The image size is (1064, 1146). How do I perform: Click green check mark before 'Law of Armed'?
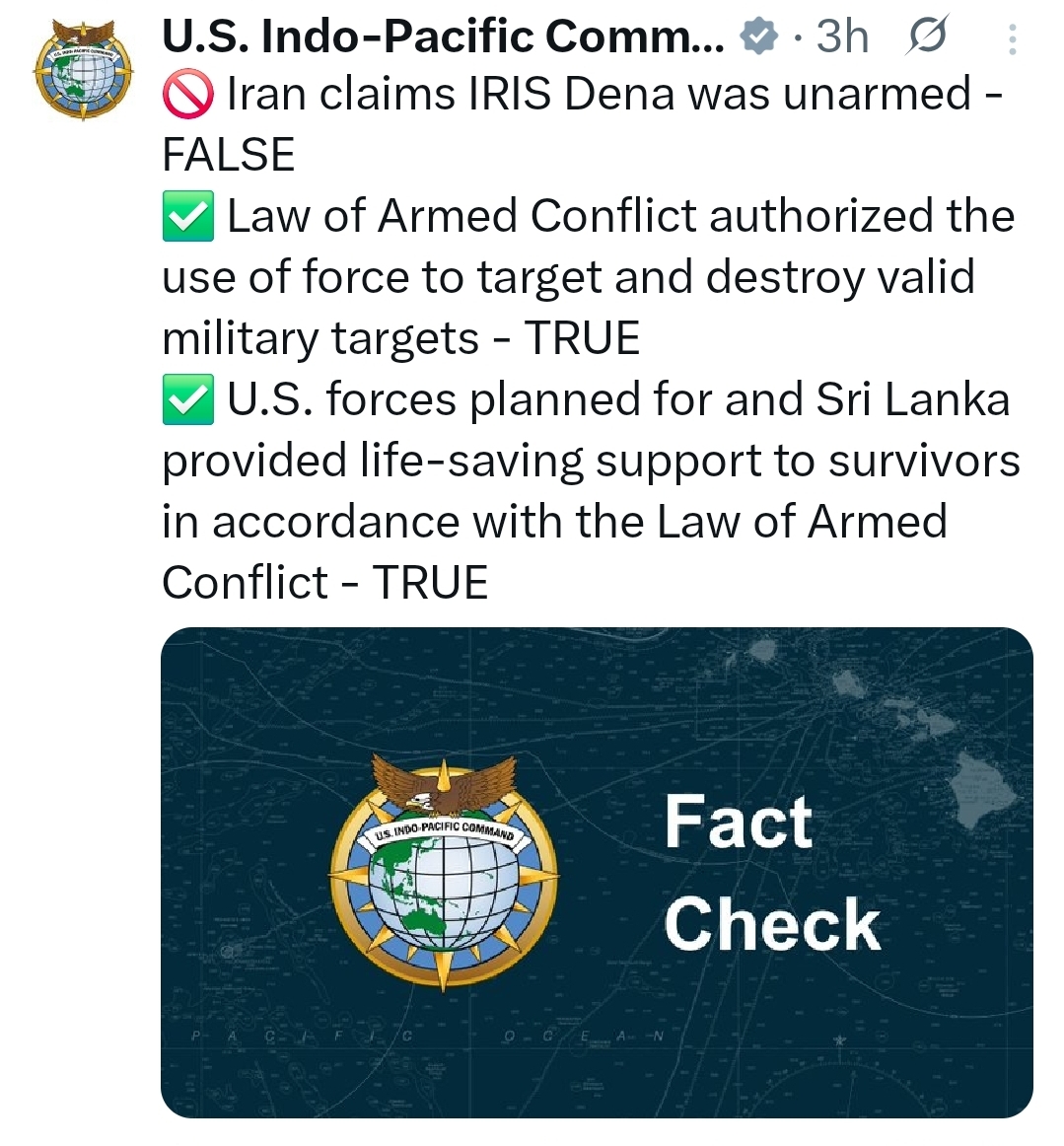tap(187, 218)
